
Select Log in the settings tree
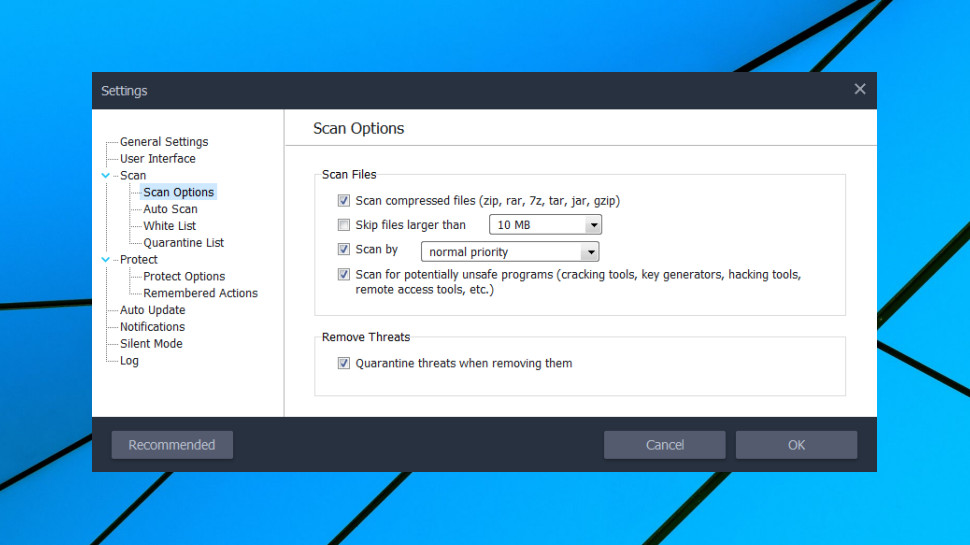tap(129, 361)
